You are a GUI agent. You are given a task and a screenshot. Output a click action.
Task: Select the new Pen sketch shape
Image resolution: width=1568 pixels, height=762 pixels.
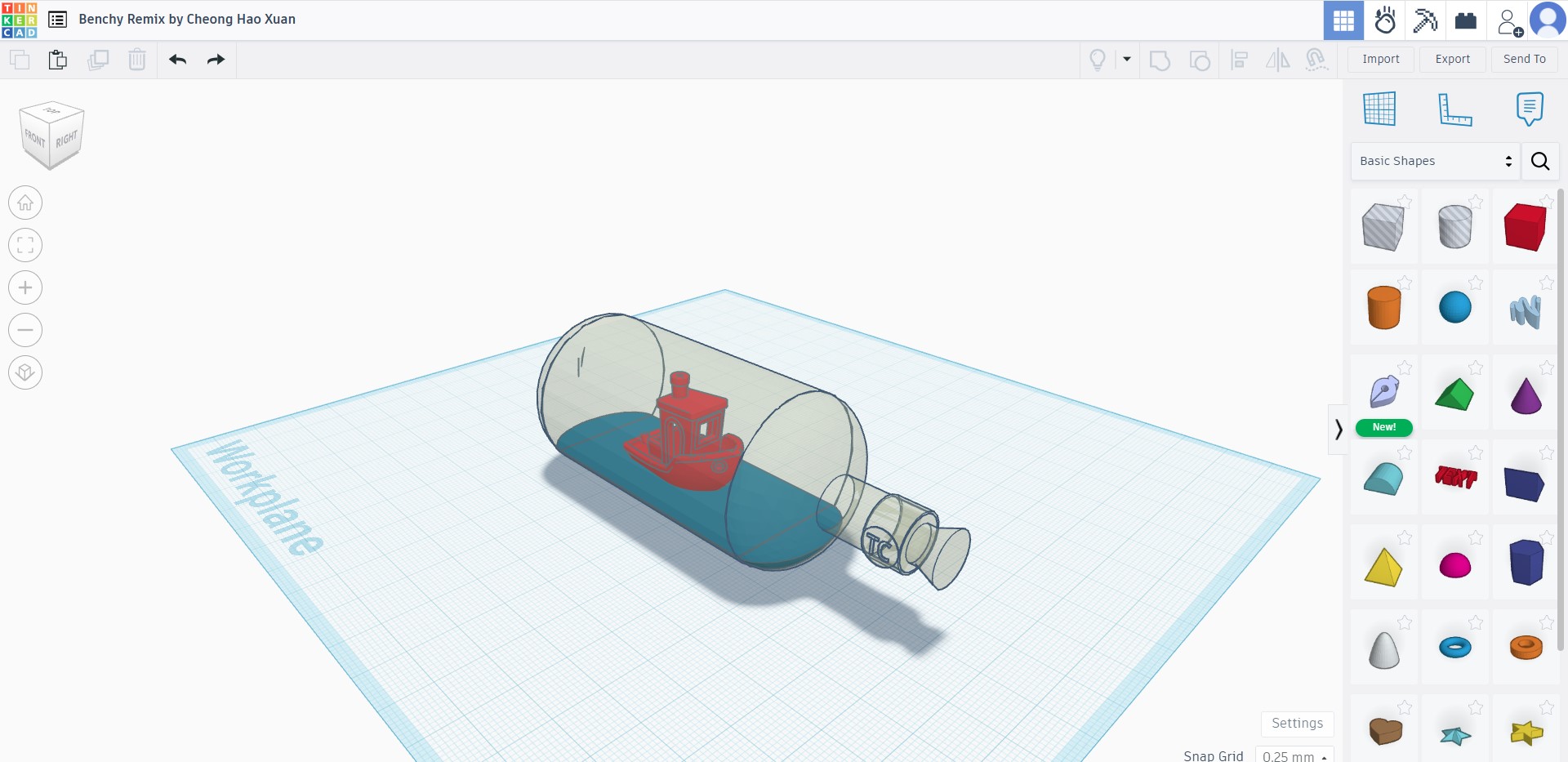click(1384, 392)
